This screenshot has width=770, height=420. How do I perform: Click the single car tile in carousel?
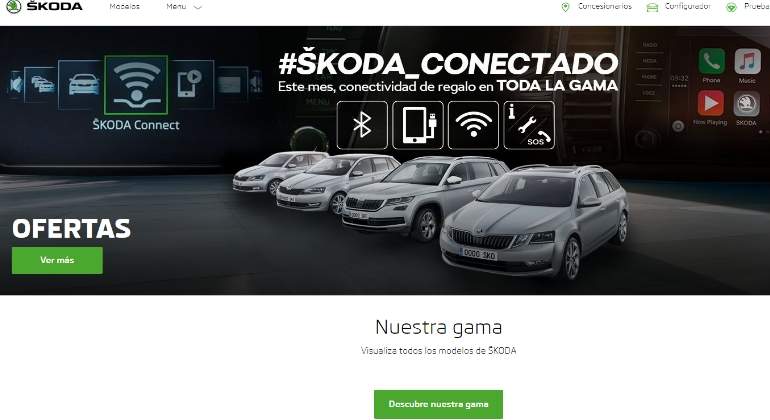pyautogui.click(x=83, y=84)
